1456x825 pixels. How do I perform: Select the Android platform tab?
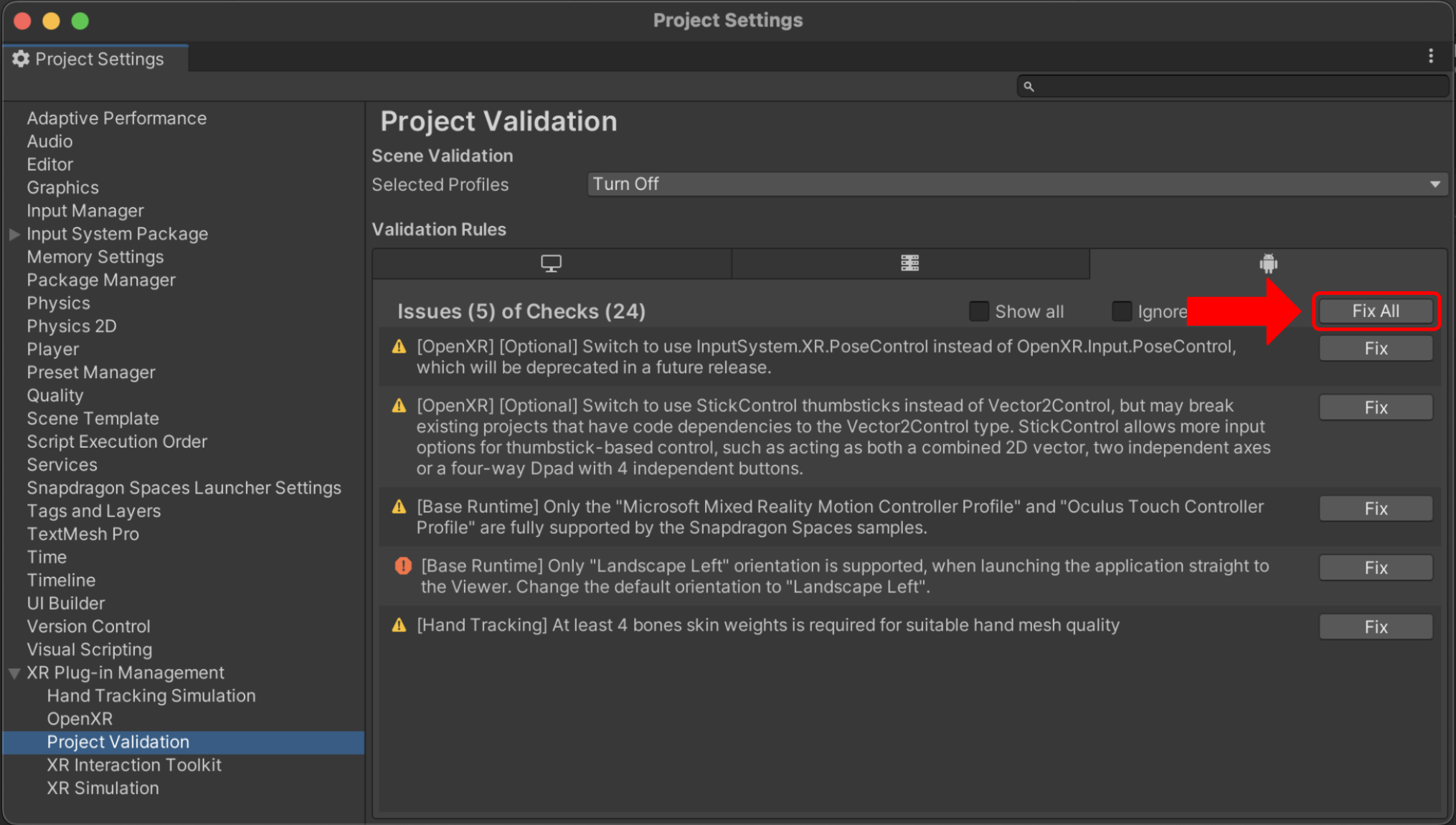pos(1268,263)
